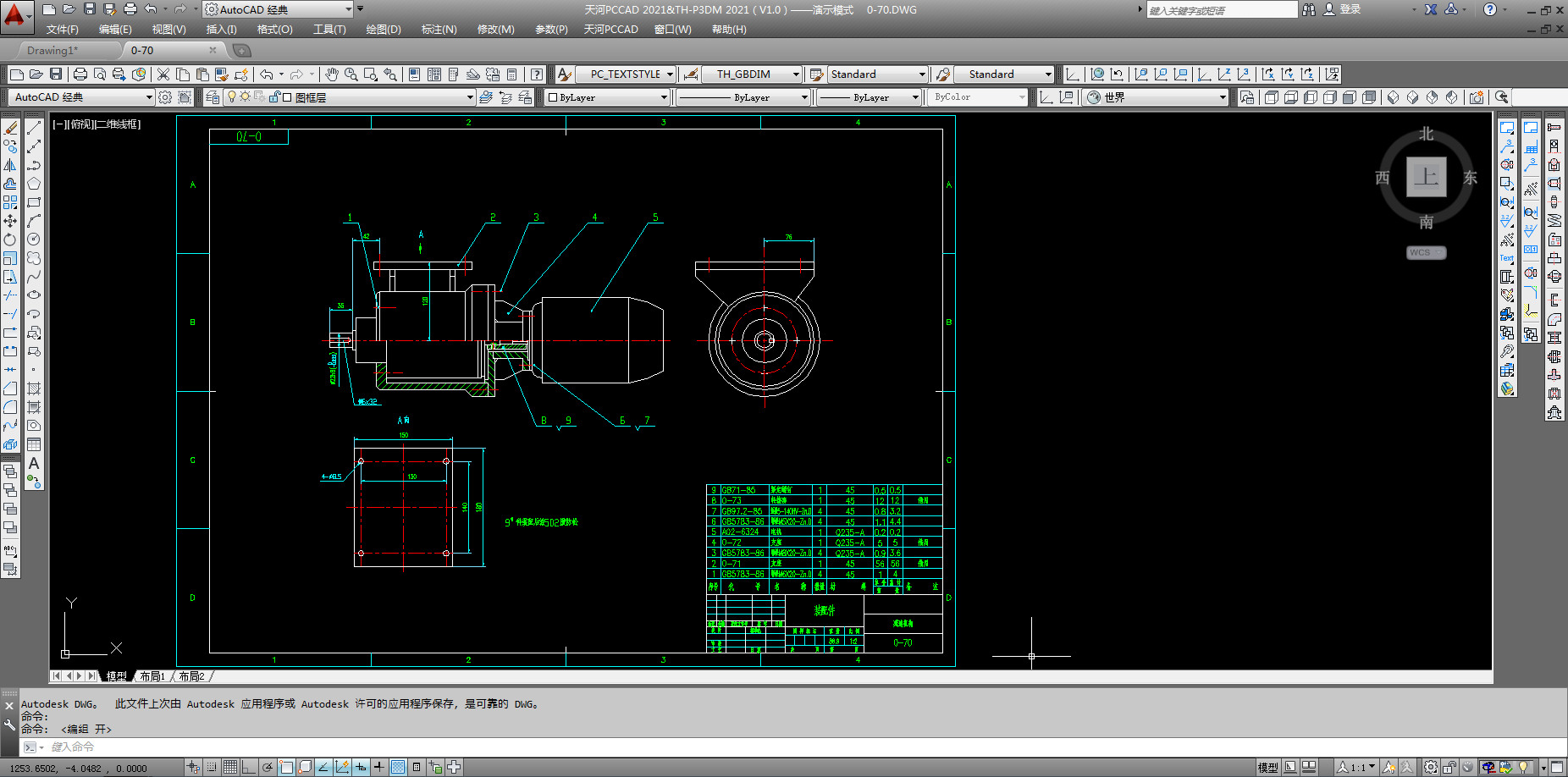Open the AutoCAD 经典 workspace dropdown
The width and height of the screenshot is (1568, 777).
click(x=149, y=97)
